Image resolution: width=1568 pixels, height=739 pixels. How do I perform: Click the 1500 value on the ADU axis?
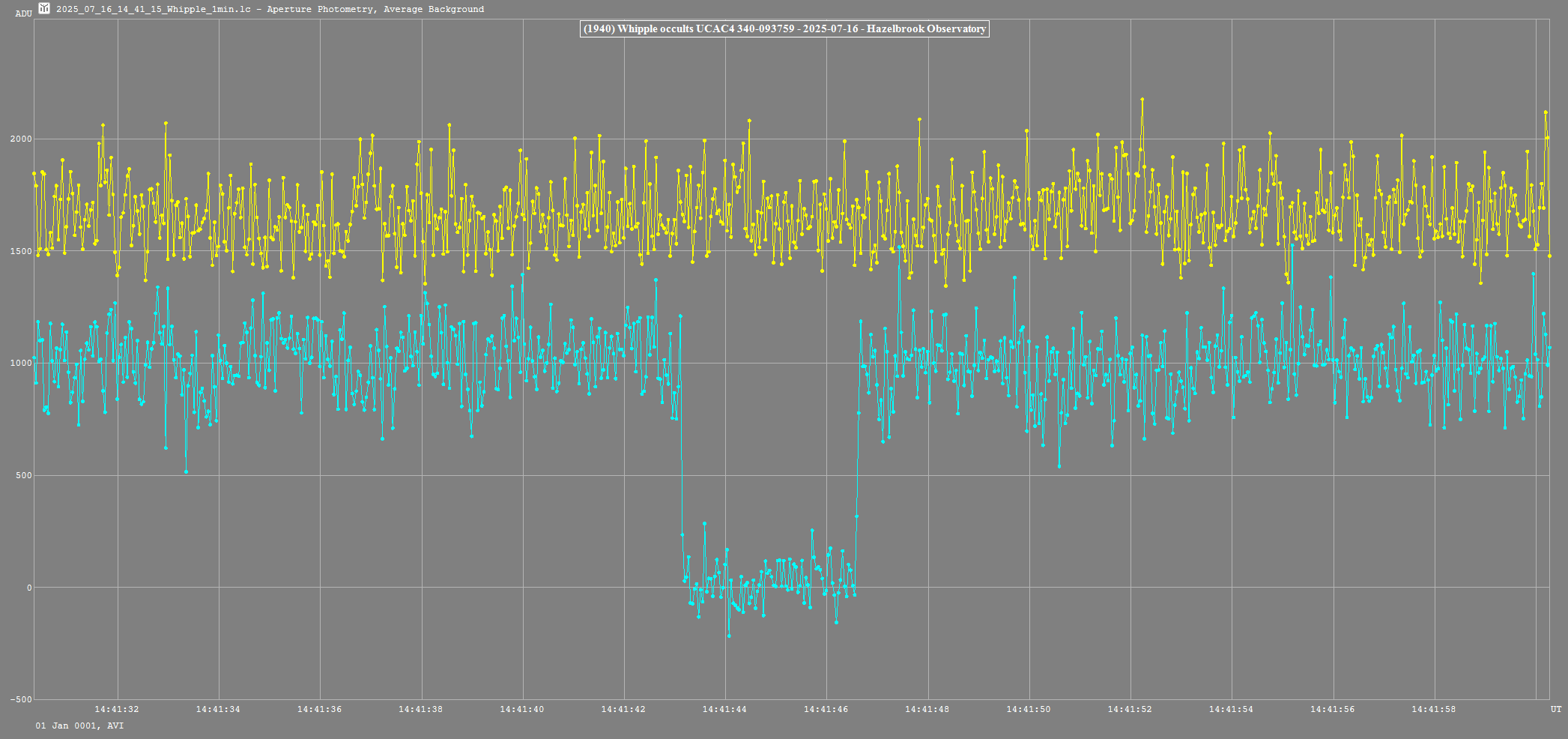tap(21, 251)
